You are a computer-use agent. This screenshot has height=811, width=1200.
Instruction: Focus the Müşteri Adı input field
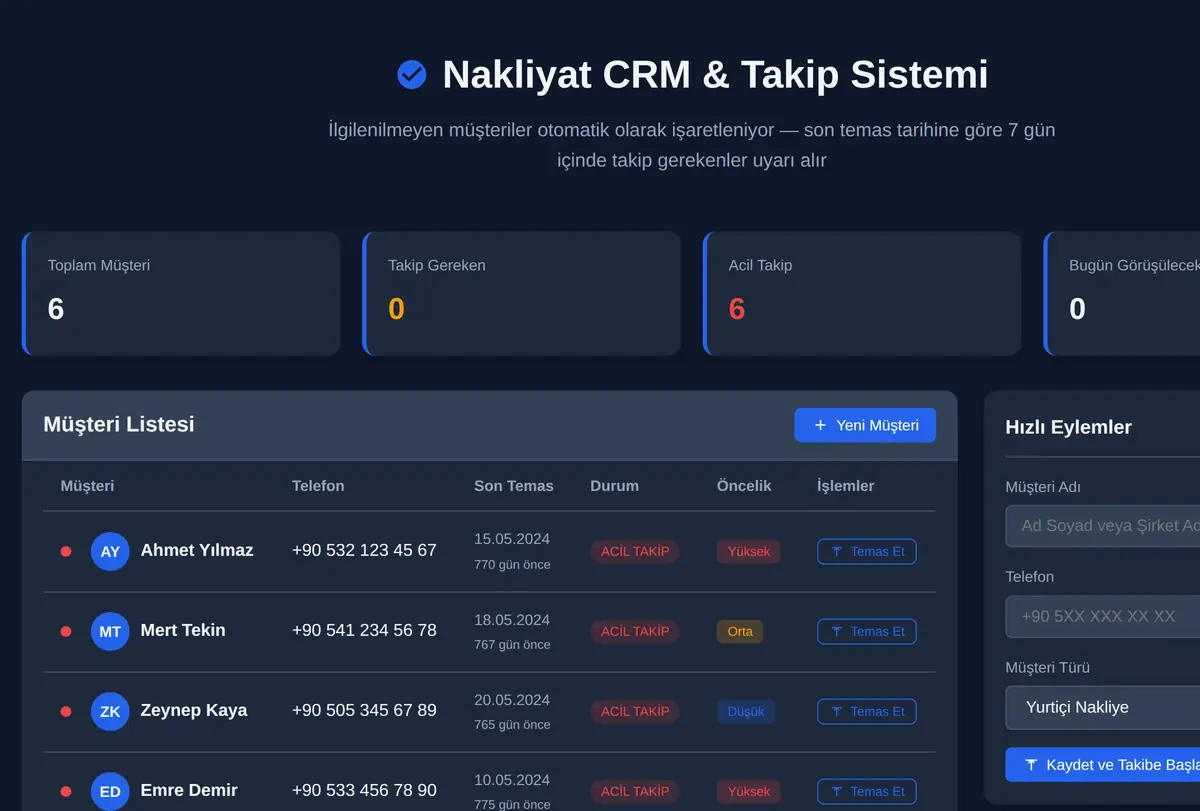tap(1102, 525)
